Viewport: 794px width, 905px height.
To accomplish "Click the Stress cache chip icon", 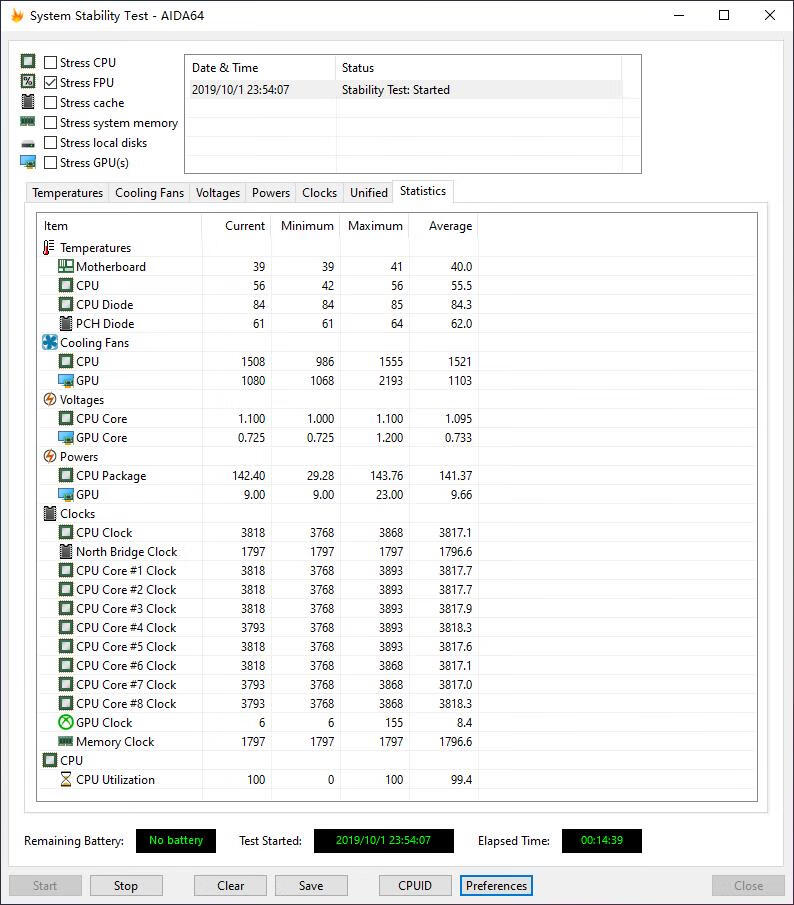I will pyautogui.click(x=28, y=102).
